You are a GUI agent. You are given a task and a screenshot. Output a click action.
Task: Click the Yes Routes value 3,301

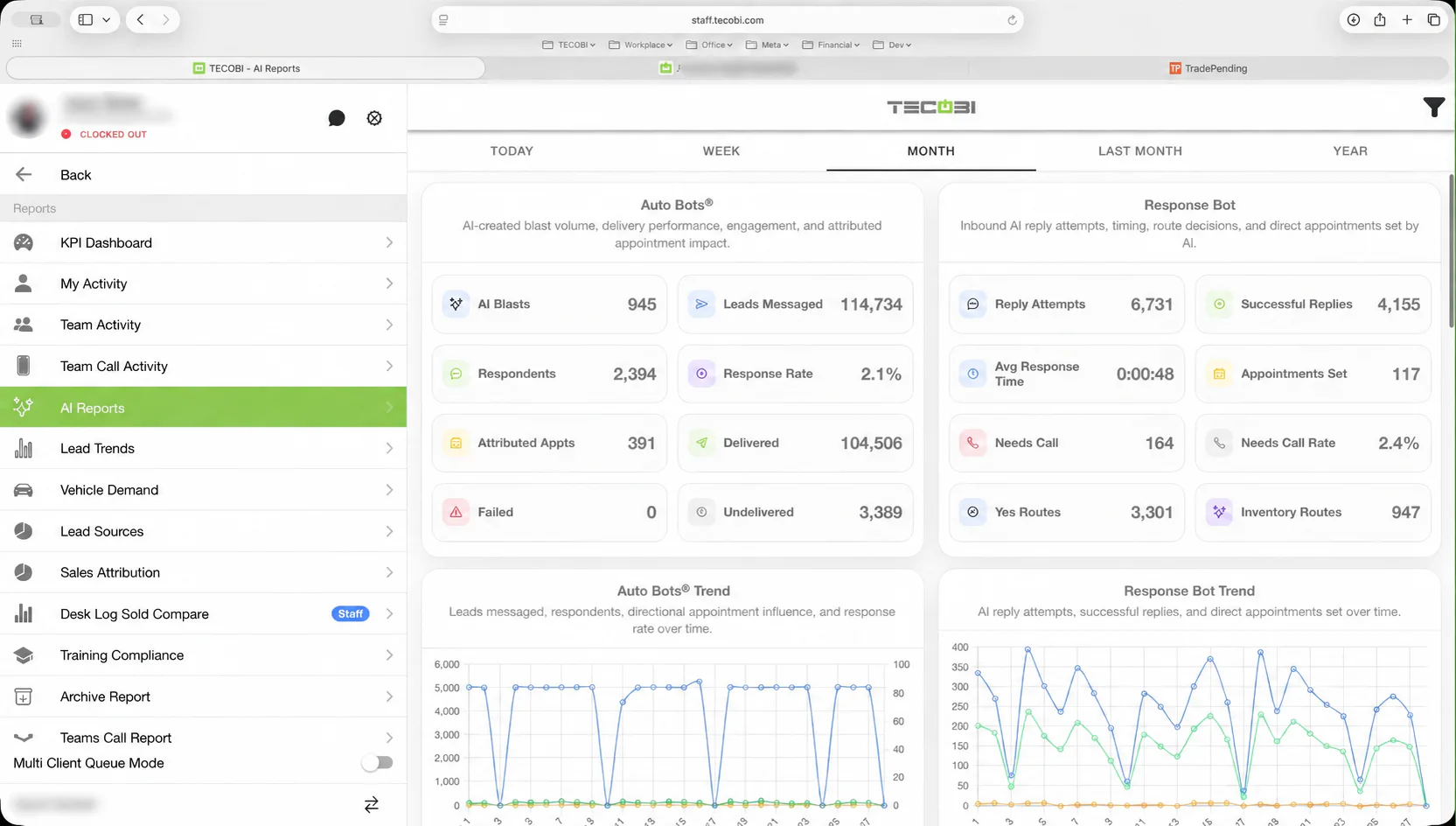coord(1152,512)
